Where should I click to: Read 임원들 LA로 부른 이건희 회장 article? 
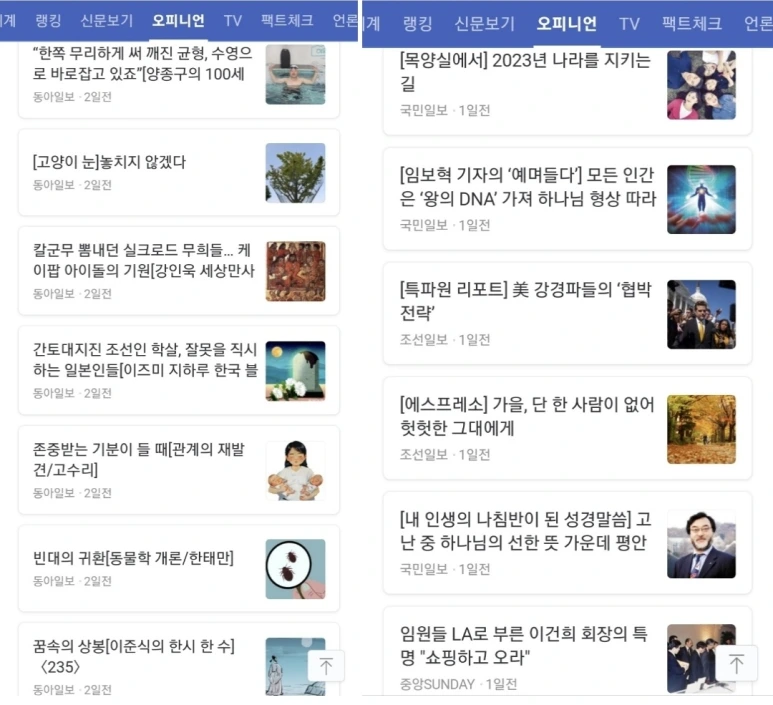[567, 652]
